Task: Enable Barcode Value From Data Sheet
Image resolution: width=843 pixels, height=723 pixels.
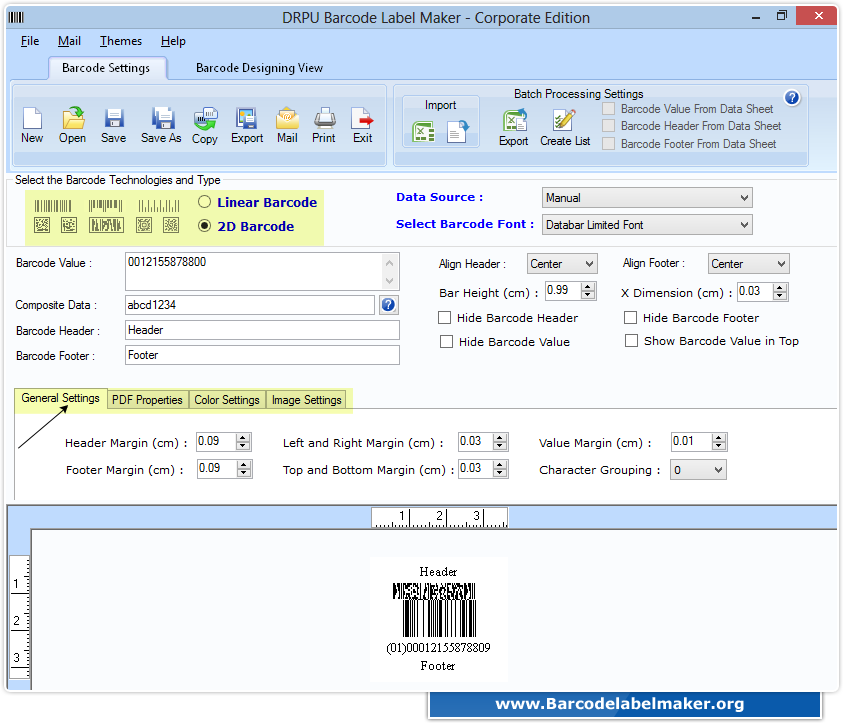Action: click(609, 109)
